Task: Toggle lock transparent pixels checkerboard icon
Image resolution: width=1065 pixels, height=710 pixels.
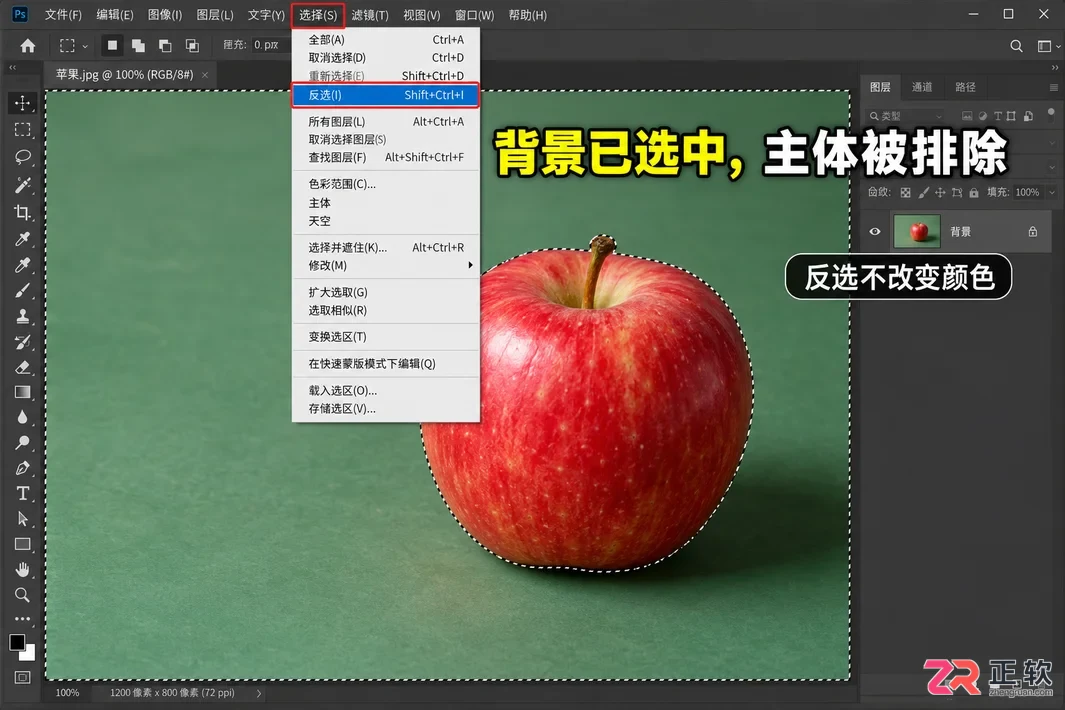Action: (x=905, y=192)
